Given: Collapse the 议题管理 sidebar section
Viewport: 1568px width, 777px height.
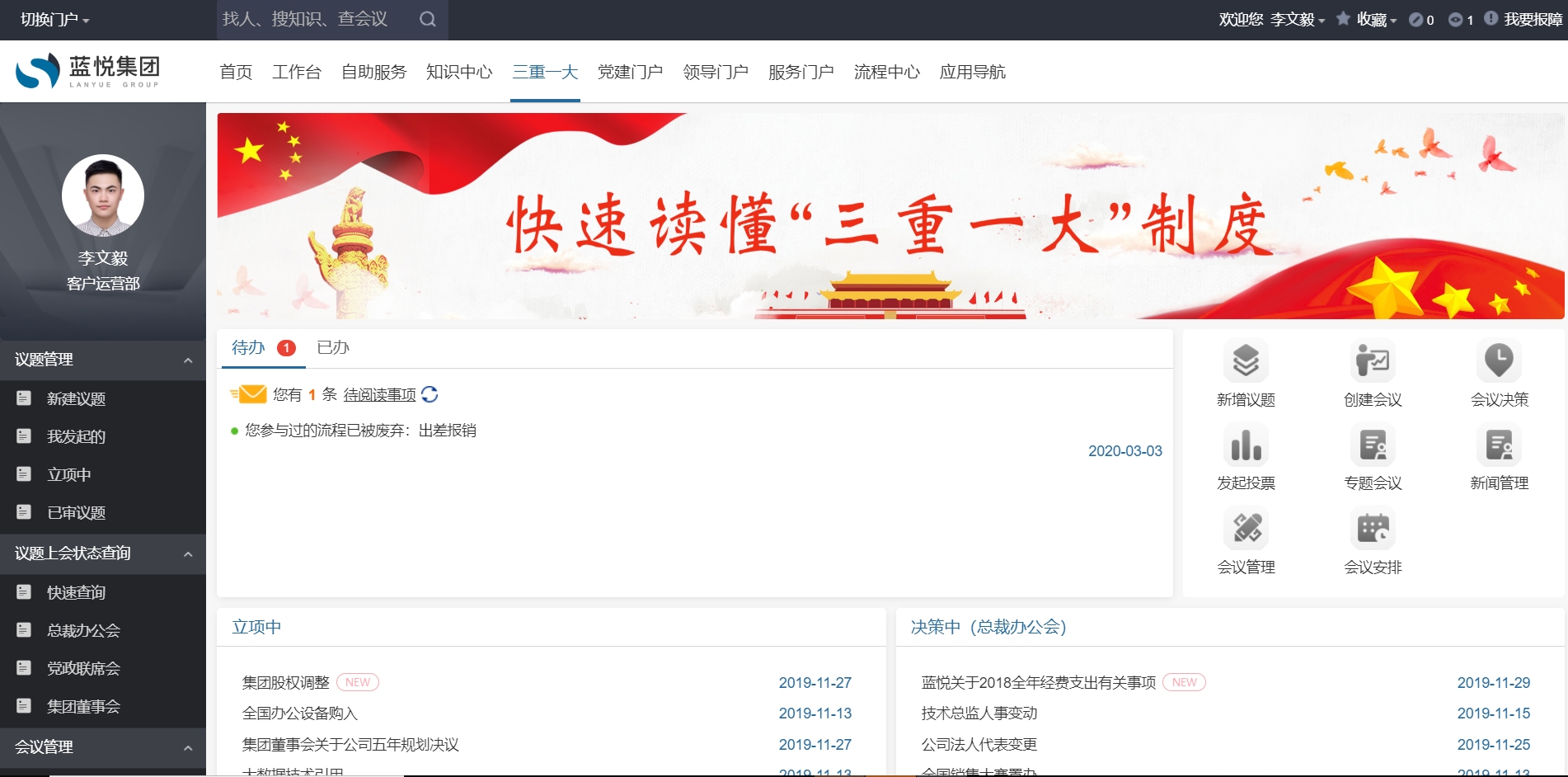Looking at the screenshot, I should (187, 360).
